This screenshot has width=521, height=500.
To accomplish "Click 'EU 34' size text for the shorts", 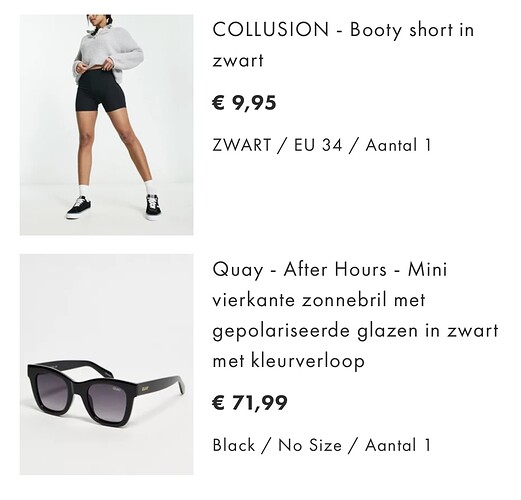I will 318,145.
